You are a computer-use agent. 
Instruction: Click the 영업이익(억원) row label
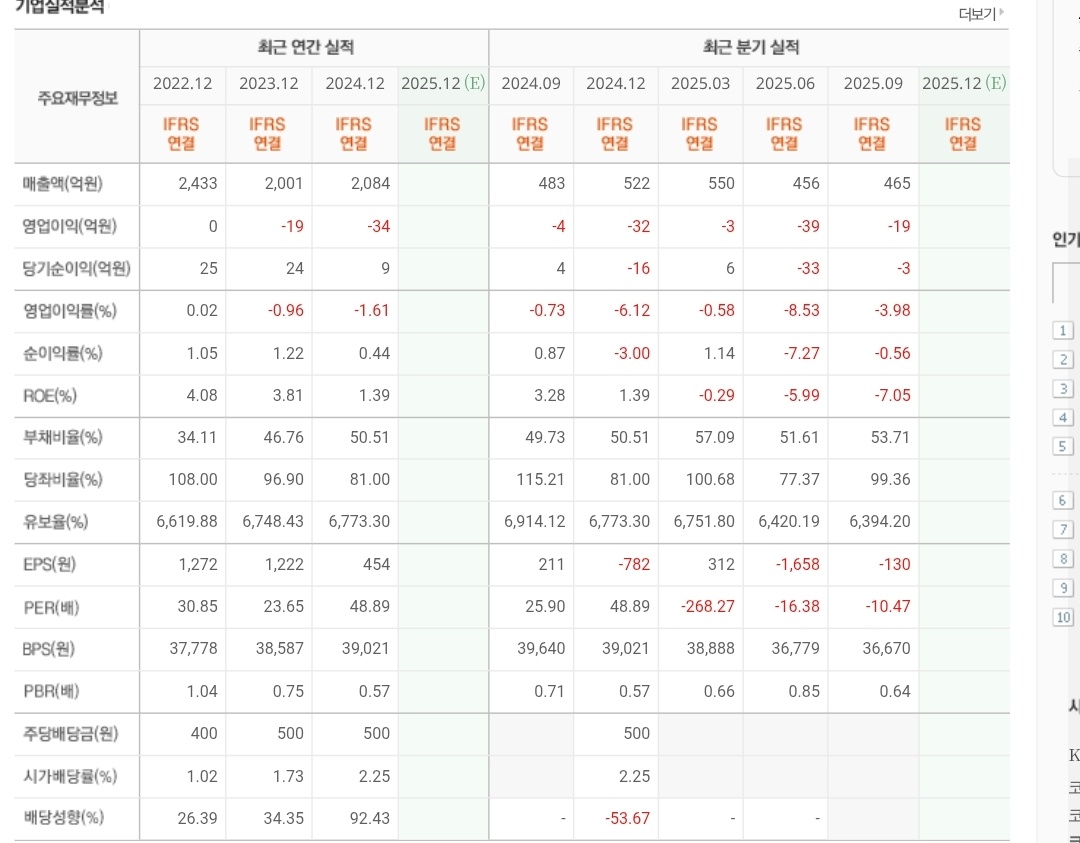click(69, 226)
